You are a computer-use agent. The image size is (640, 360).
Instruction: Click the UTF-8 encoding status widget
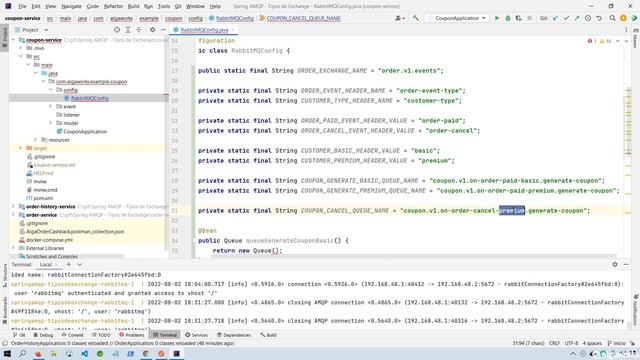click(571, 343)
